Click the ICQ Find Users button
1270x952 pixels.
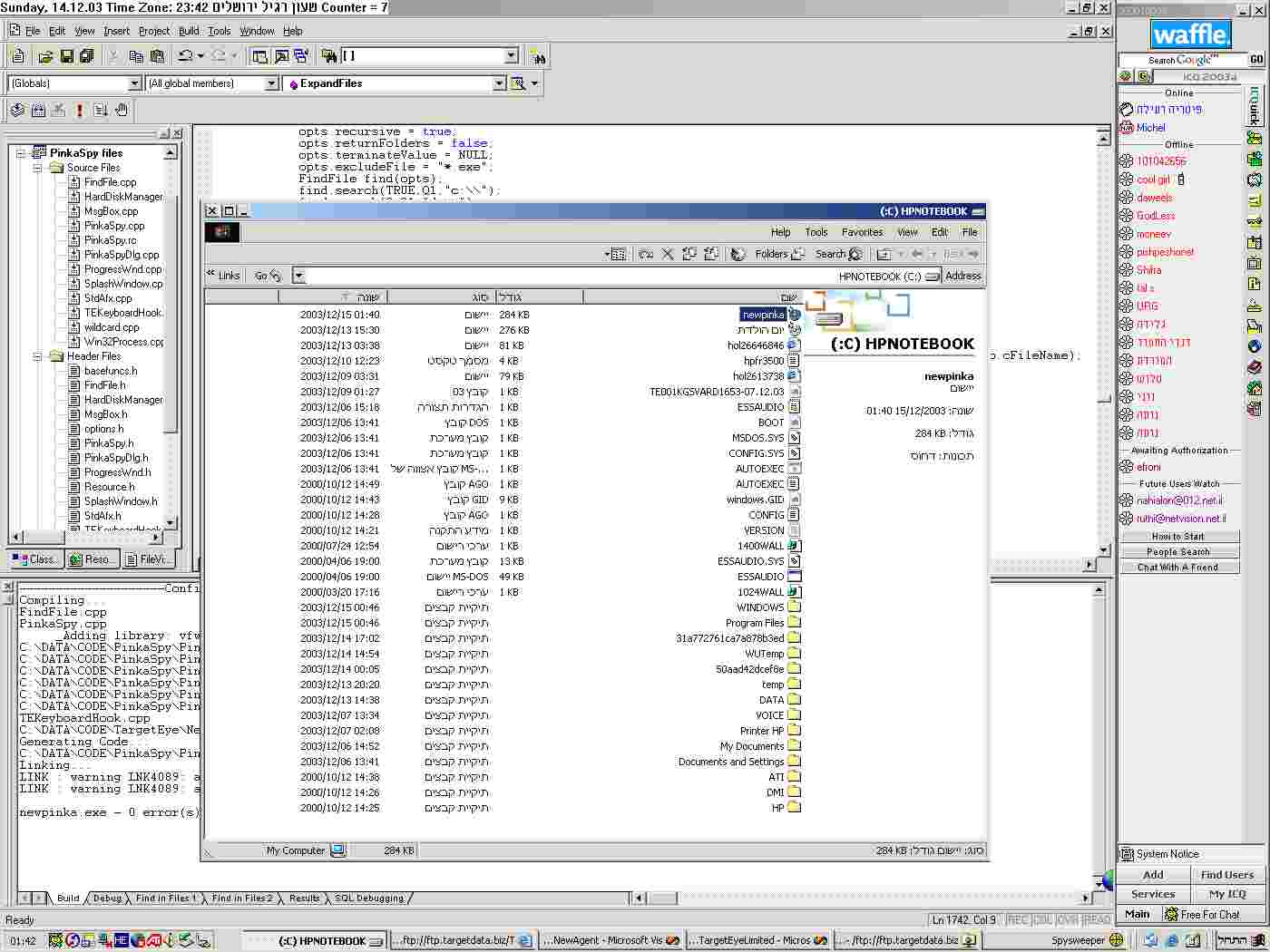coord(1227,875)
